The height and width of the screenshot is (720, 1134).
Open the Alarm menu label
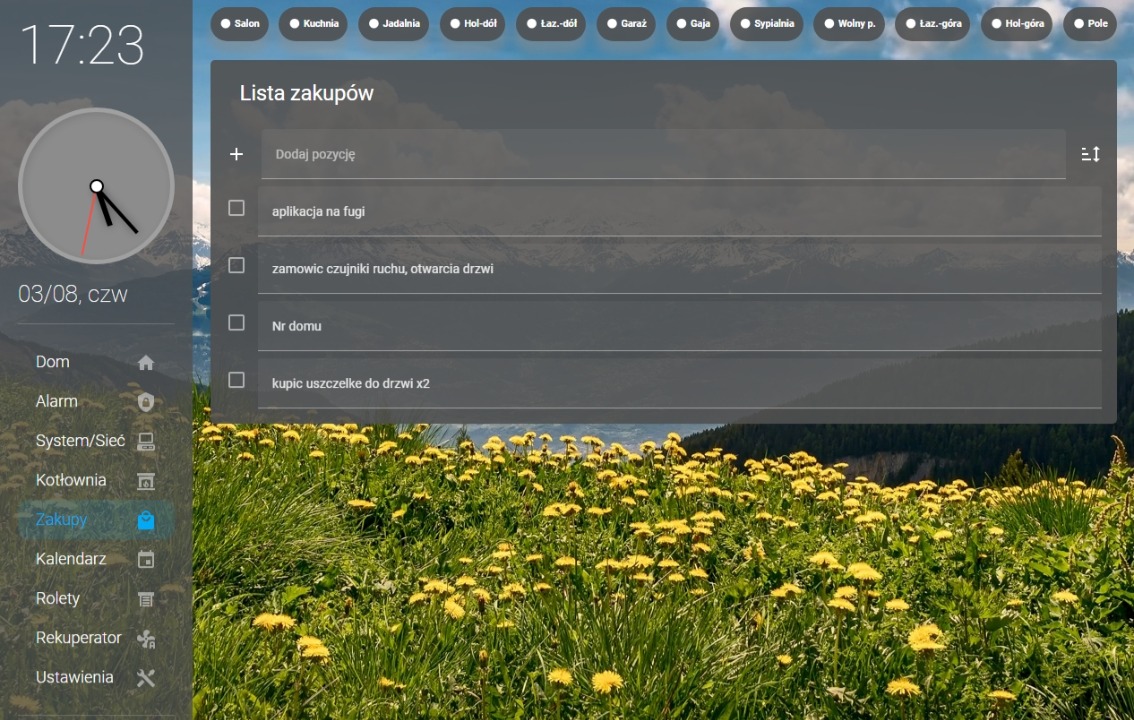(56, 401)
